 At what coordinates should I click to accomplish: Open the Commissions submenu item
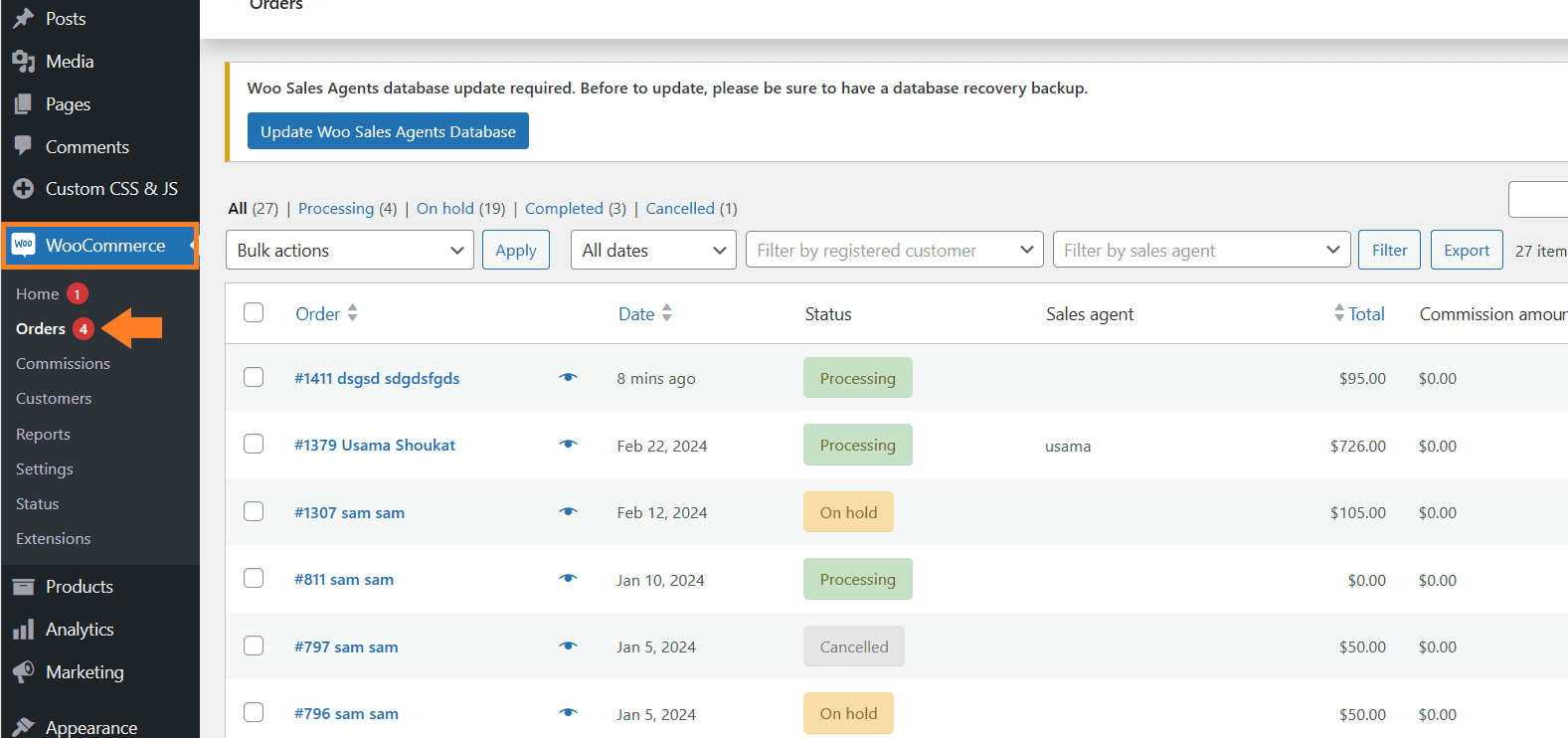(64, 364)
